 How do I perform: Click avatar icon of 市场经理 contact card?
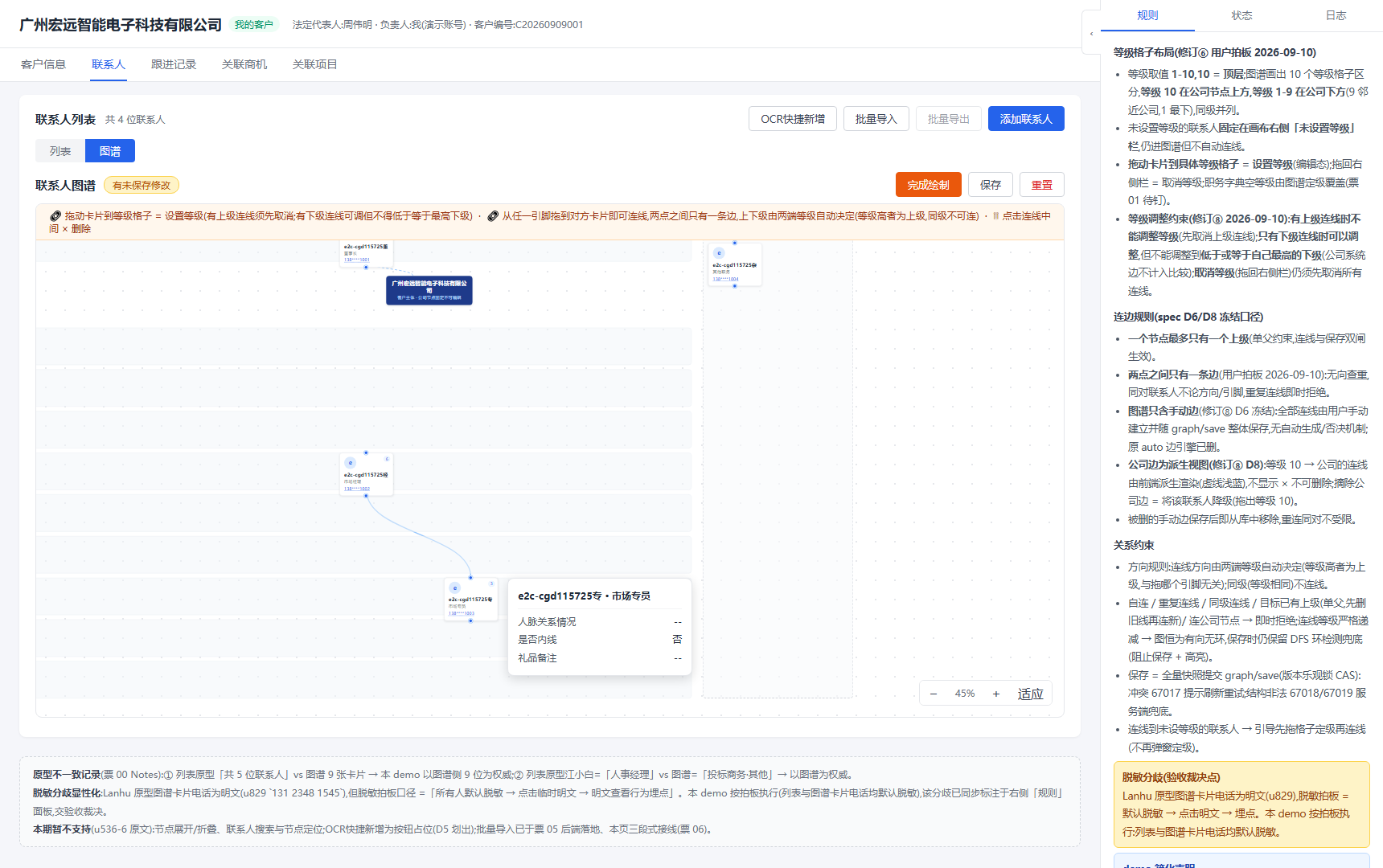pos(350,463)
